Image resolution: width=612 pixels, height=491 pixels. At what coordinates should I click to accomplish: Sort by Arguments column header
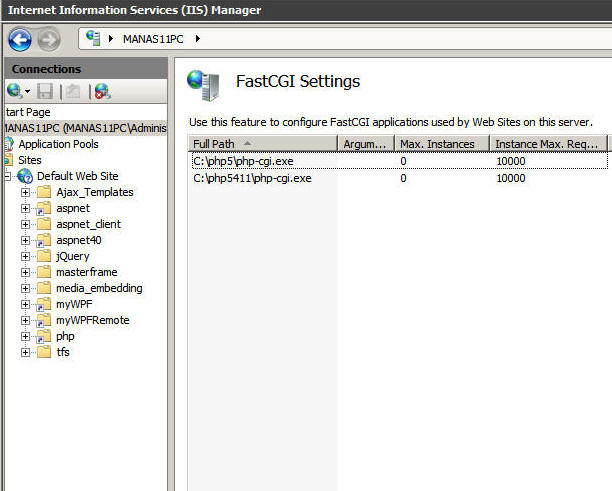[x=366, y=144]
